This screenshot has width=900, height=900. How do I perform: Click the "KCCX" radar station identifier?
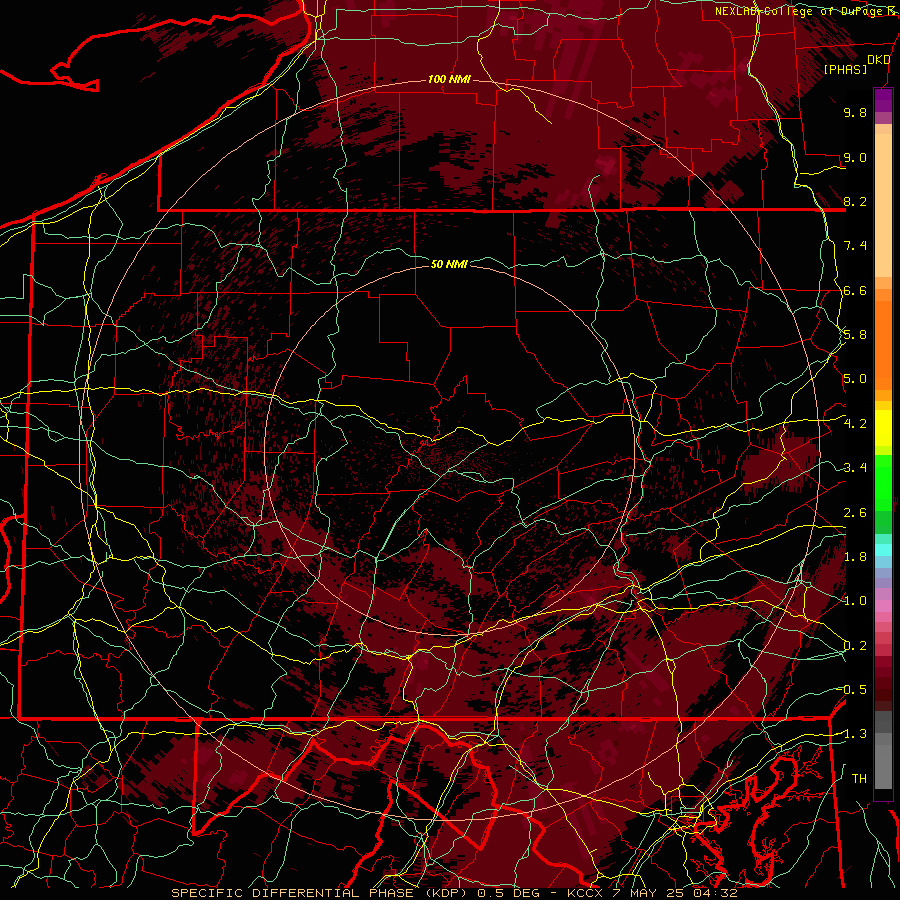click(587, 893)
